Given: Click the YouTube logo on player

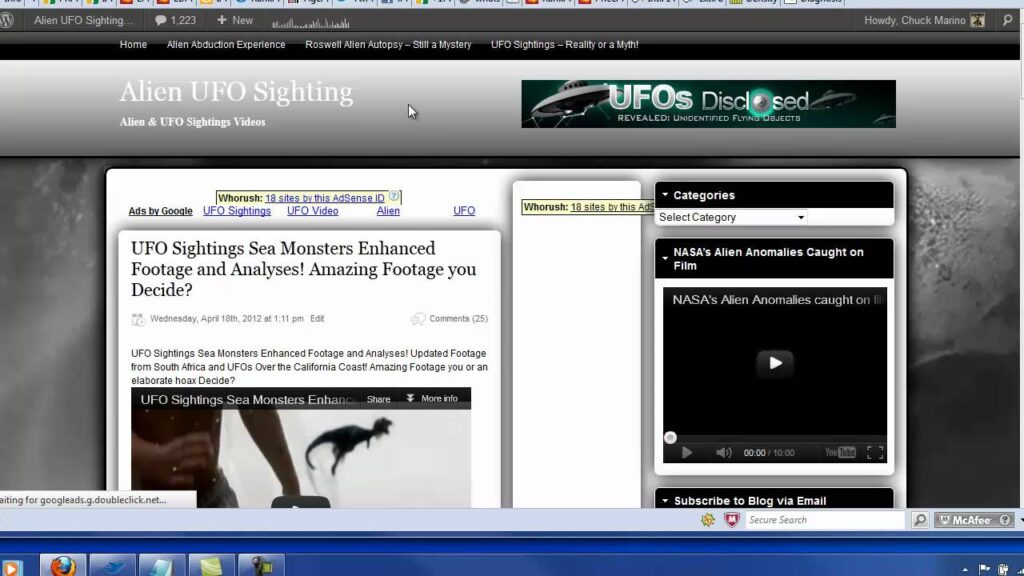Looking at the screenshot, I should point(840,453).
